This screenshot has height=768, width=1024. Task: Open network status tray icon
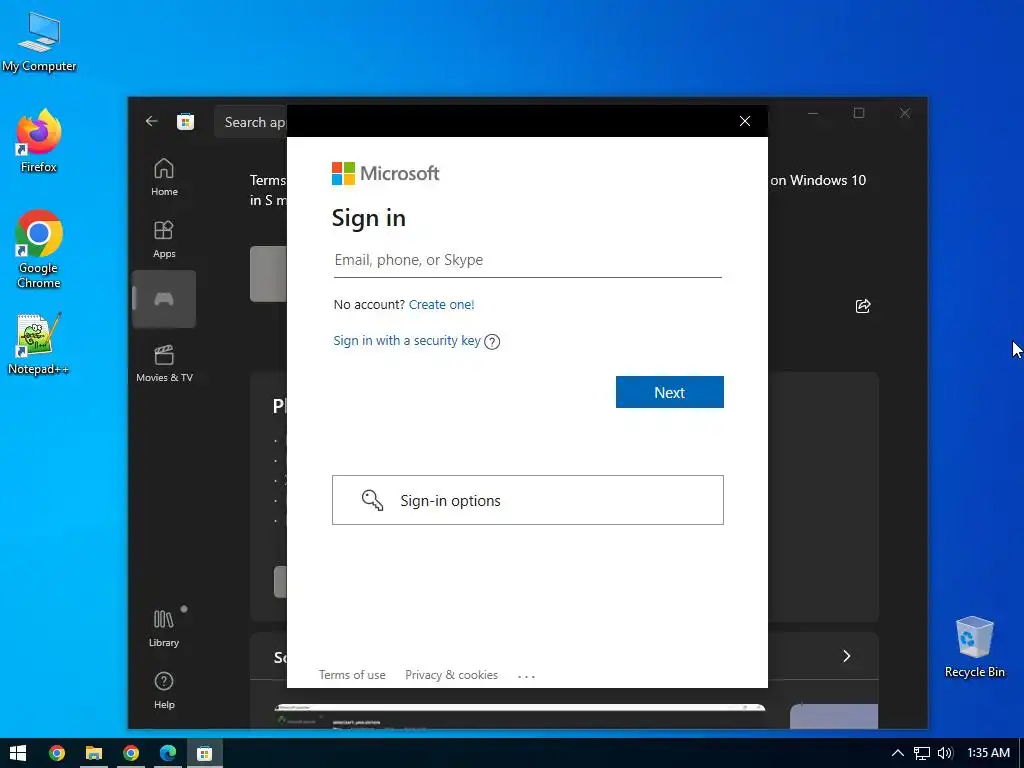[x=921, y=754]
